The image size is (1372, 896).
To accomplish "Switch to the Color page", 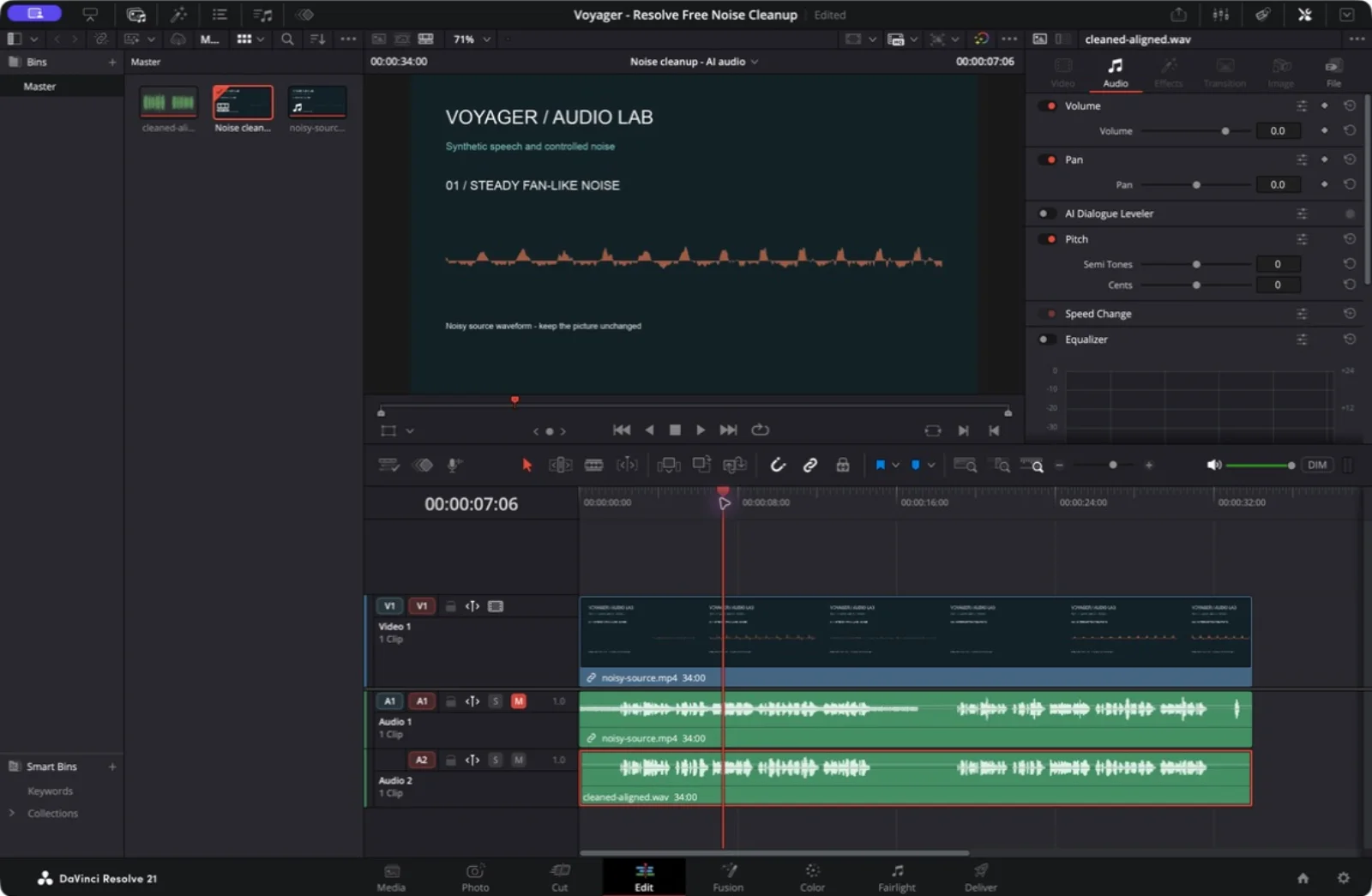I will (x=813, y=877).
